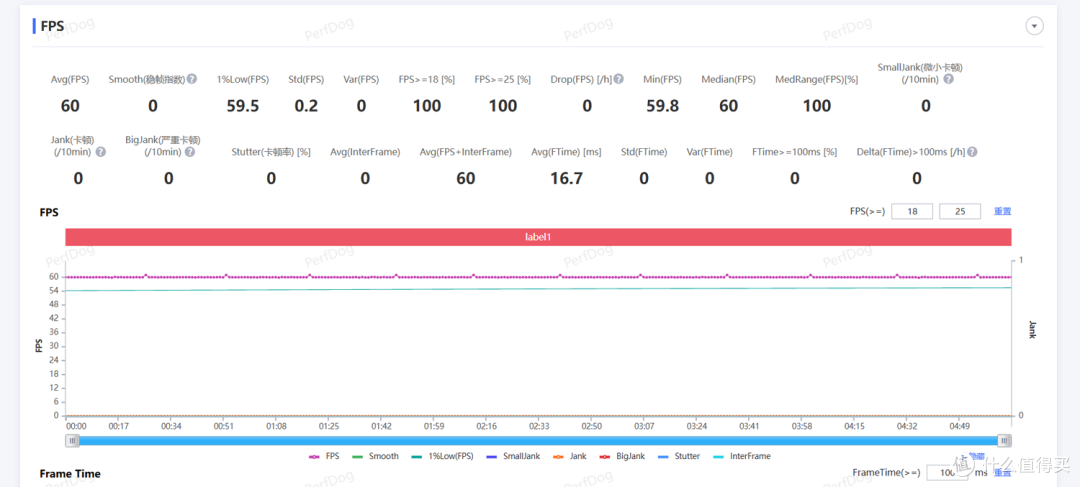Click the MedRange(FPS)[%] value 100
Screen dimensions: 1080x487
tap(817, 106)
